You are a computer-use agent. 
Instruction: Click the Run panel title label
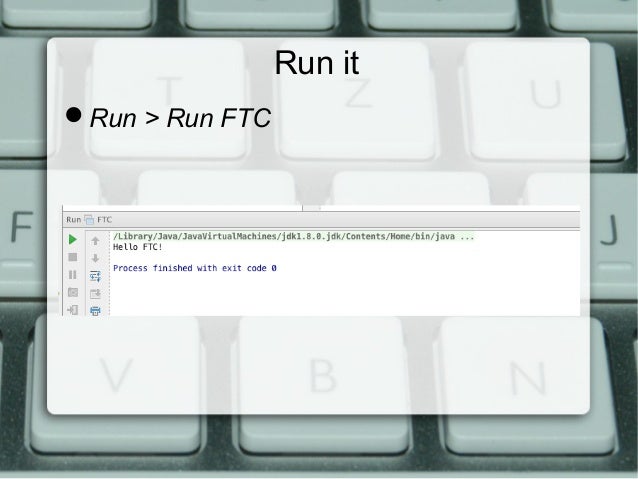pyautogui.click(x=74, y=220)
